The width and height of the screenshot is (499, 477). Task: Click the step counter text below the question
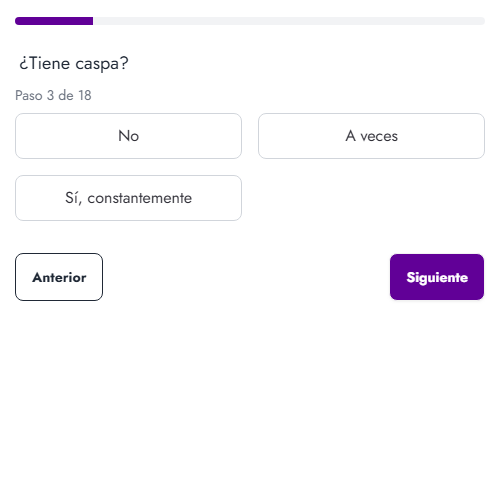tap(53, 95)
